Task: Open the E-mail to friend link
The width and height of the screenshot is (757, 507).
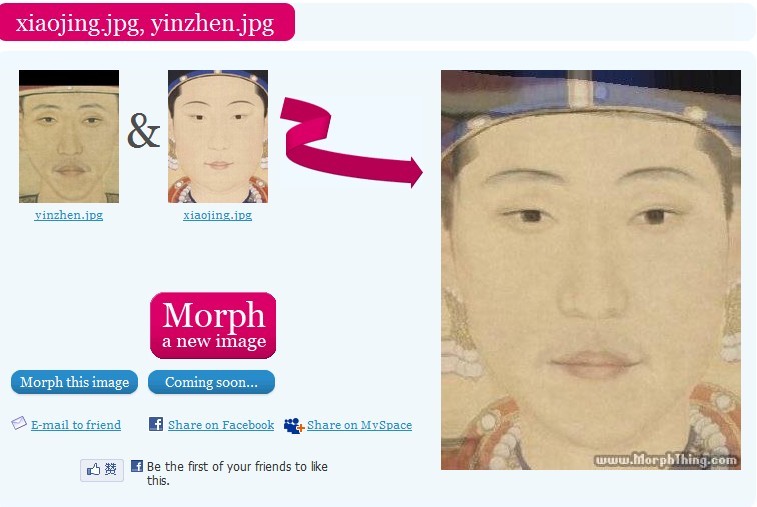Action: point(76,425)
